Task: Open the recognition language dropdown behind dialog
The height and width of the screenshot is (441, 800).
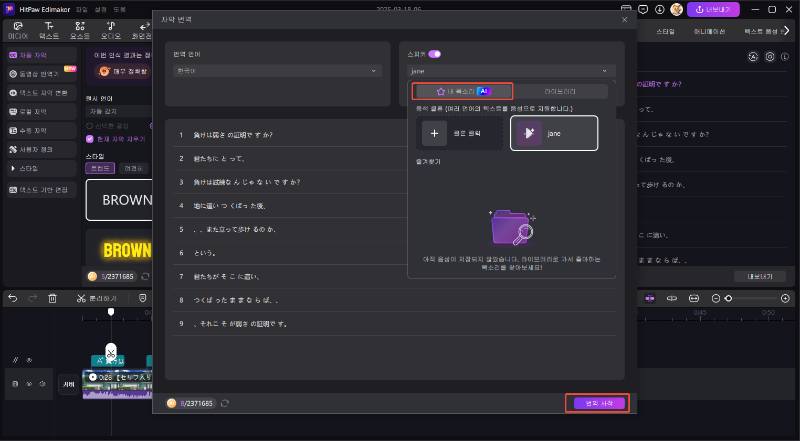Action: click(118, 111)
